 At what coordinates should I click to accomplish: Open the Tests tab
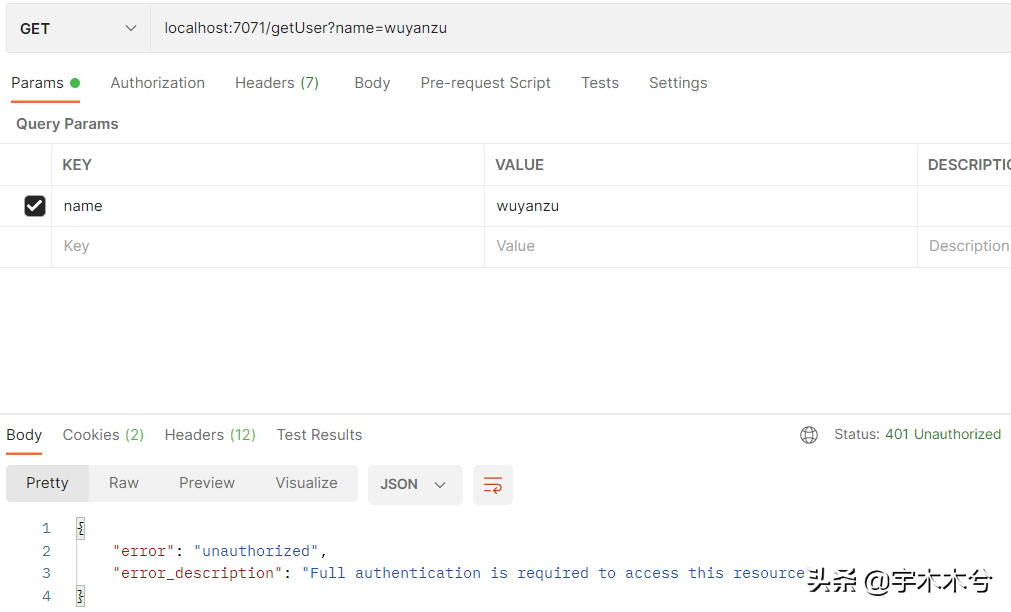(600, 83)
